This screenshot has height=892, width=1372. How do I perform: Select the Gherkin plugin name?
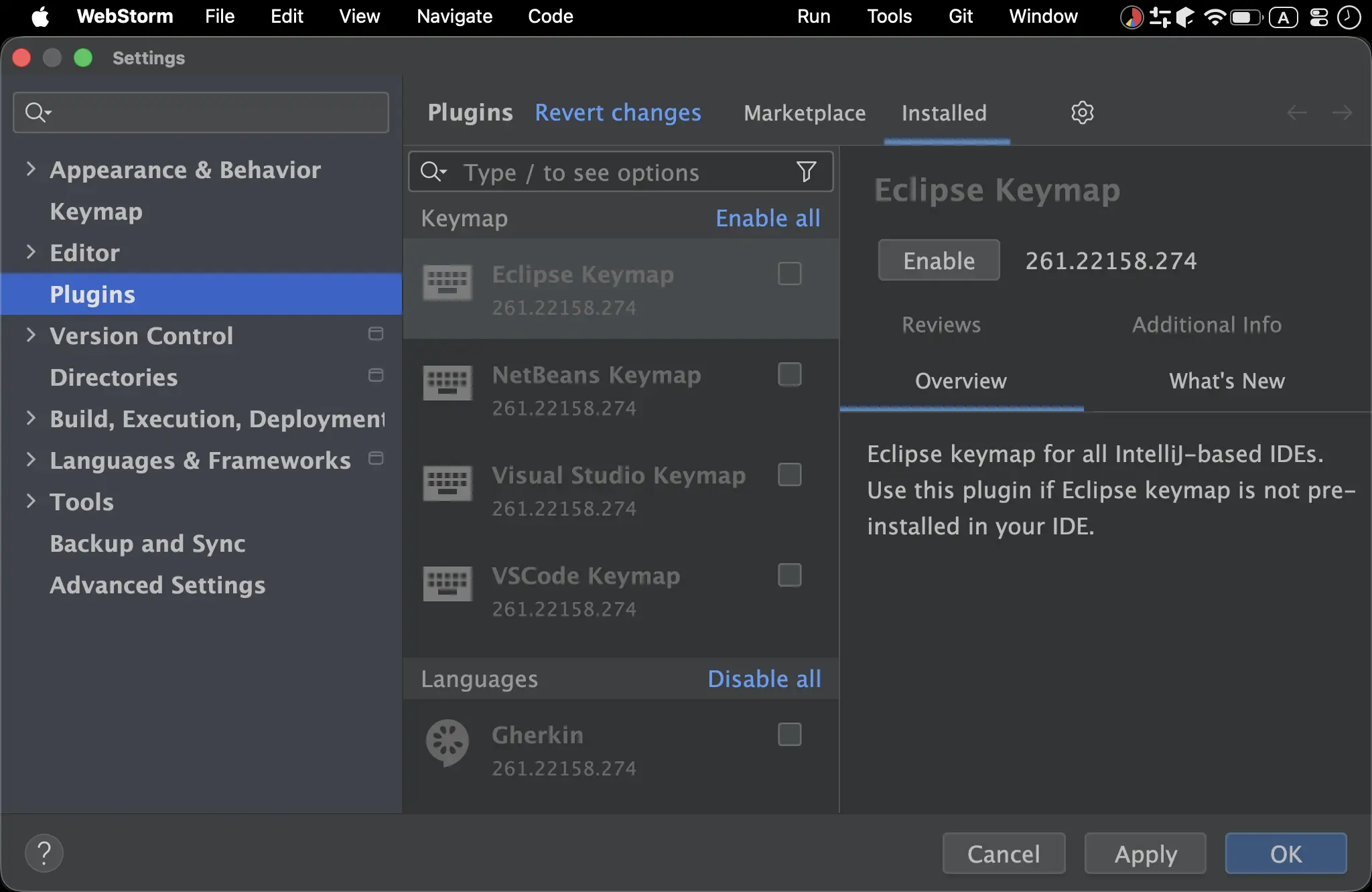click(537, 735)
